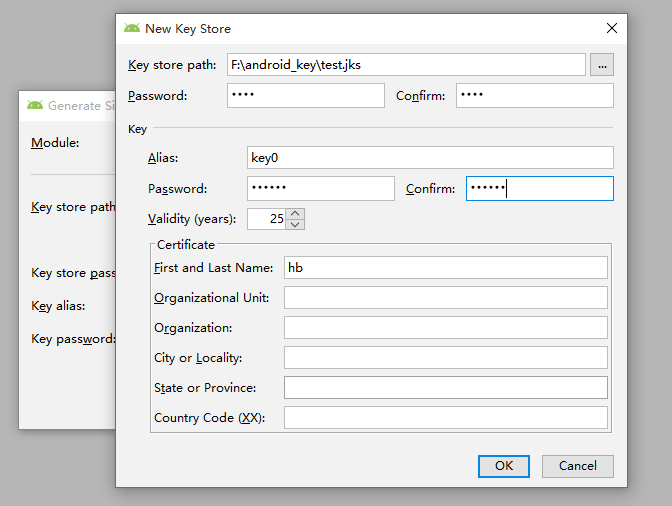Click the Android icon in Generate Signed dialog

pos(35,105)
